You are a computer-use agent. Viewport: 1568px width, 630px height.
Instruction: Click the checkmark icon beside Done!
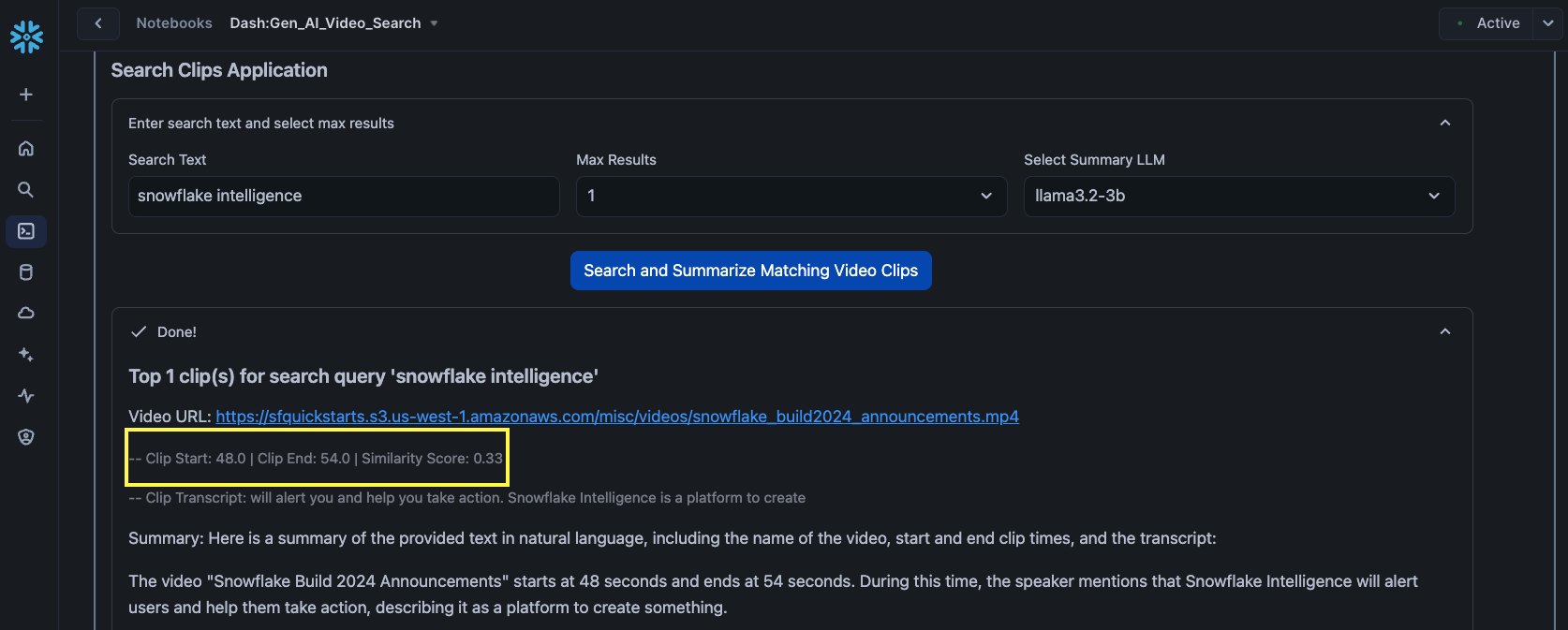pos(139,331)
